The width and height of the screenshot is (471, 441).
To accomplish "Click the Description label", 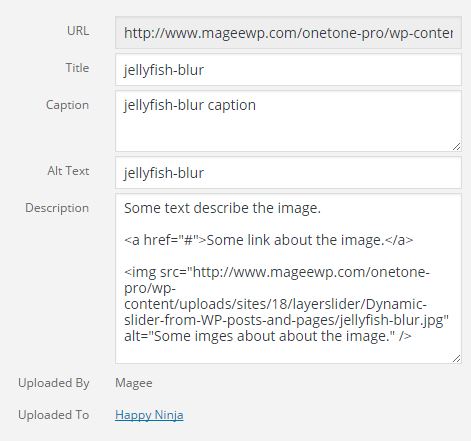I will pos(57,208).
